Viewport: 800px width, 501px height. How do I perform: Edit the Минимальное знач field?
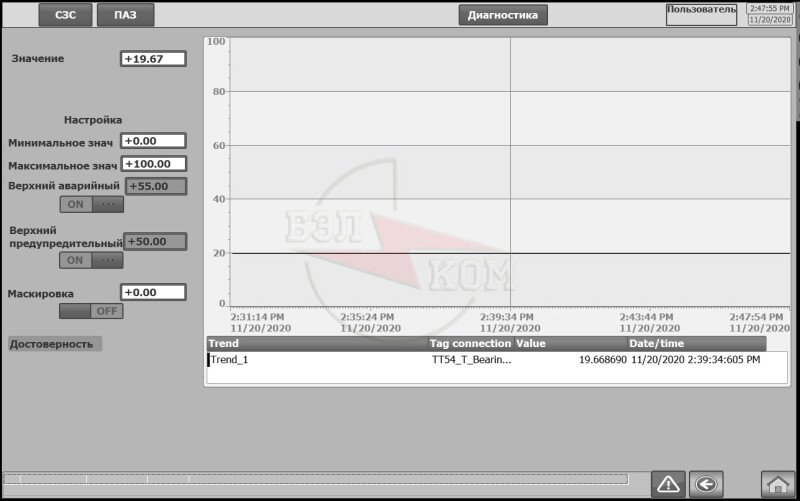click(153, 141)
